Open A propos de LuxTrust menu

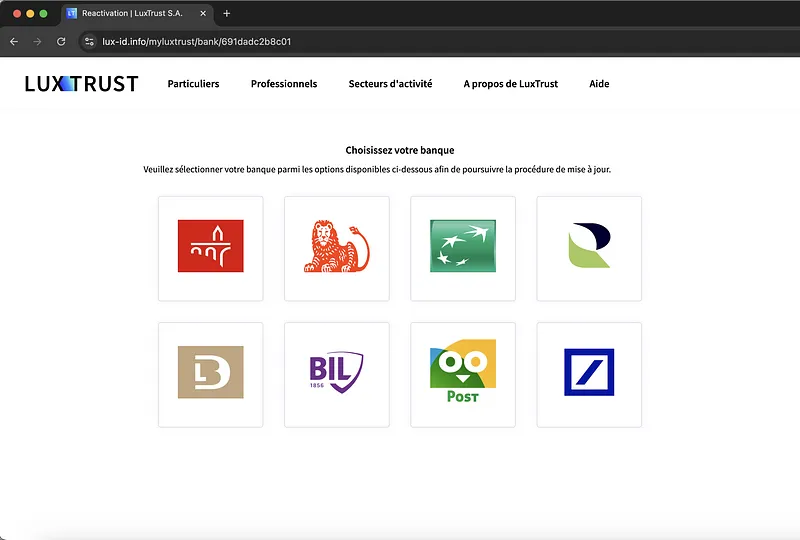511,84
